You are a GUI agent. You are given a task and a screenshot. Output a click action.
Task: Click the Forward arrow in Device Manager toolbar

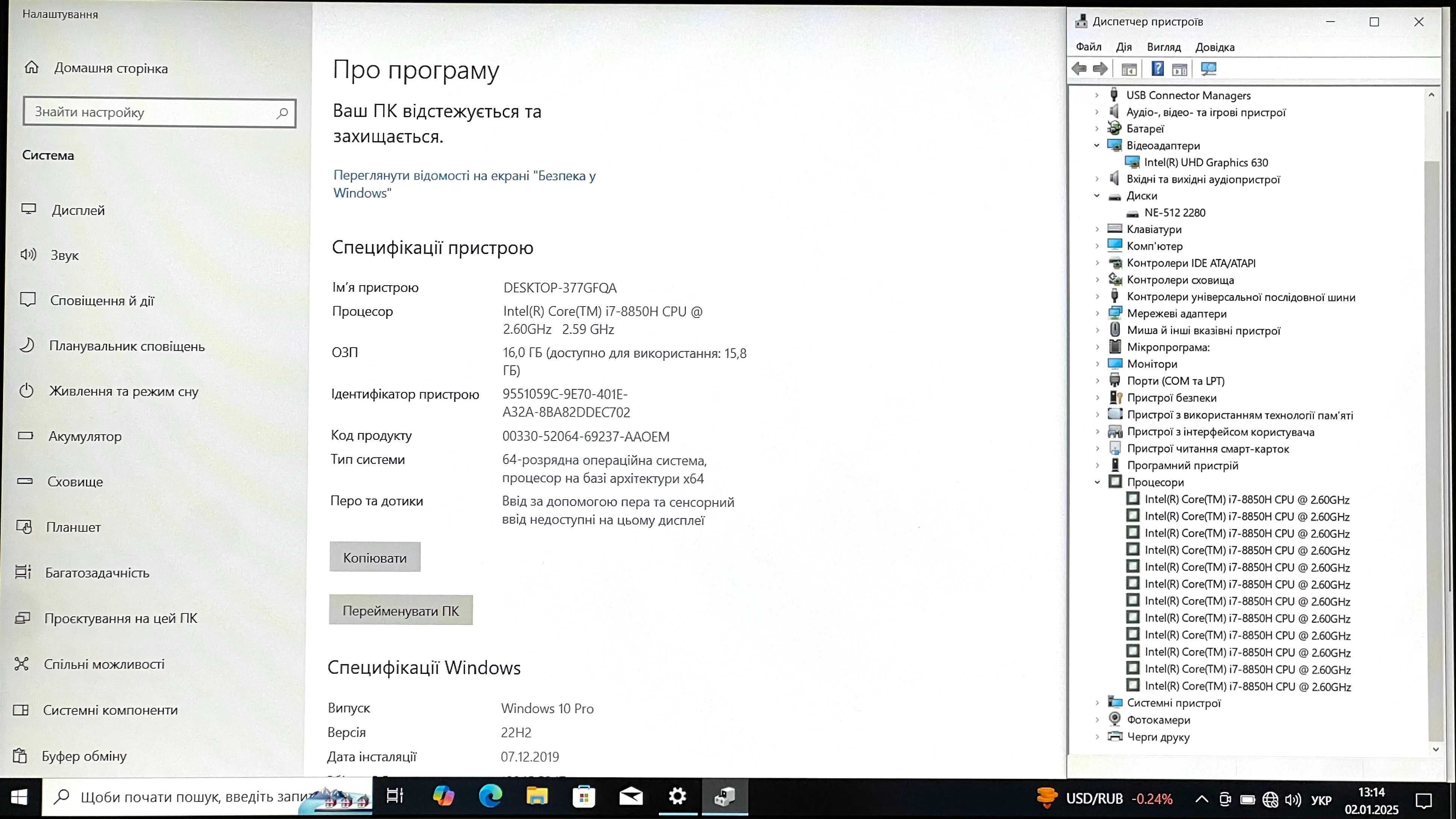pos(1100,69)
